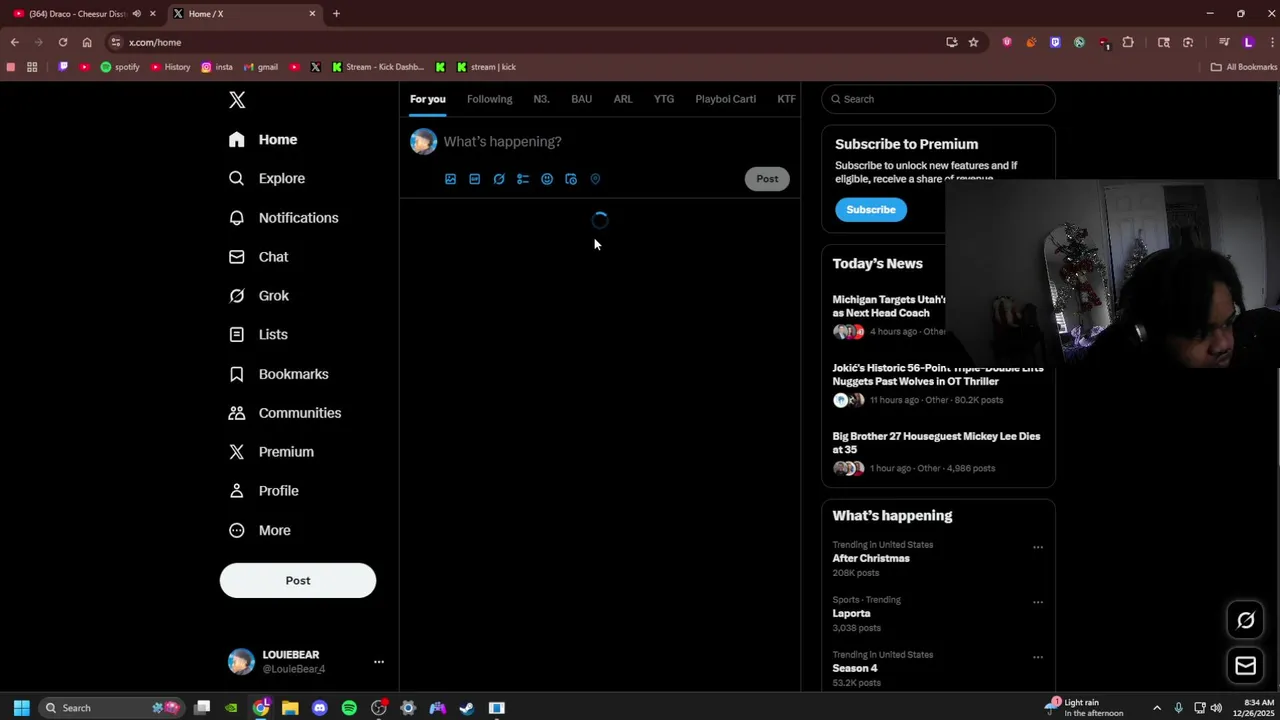Click the white Post button in sidebar
Screen dimensions: 1280x720
pyautogui.click(x=298, y=580)
